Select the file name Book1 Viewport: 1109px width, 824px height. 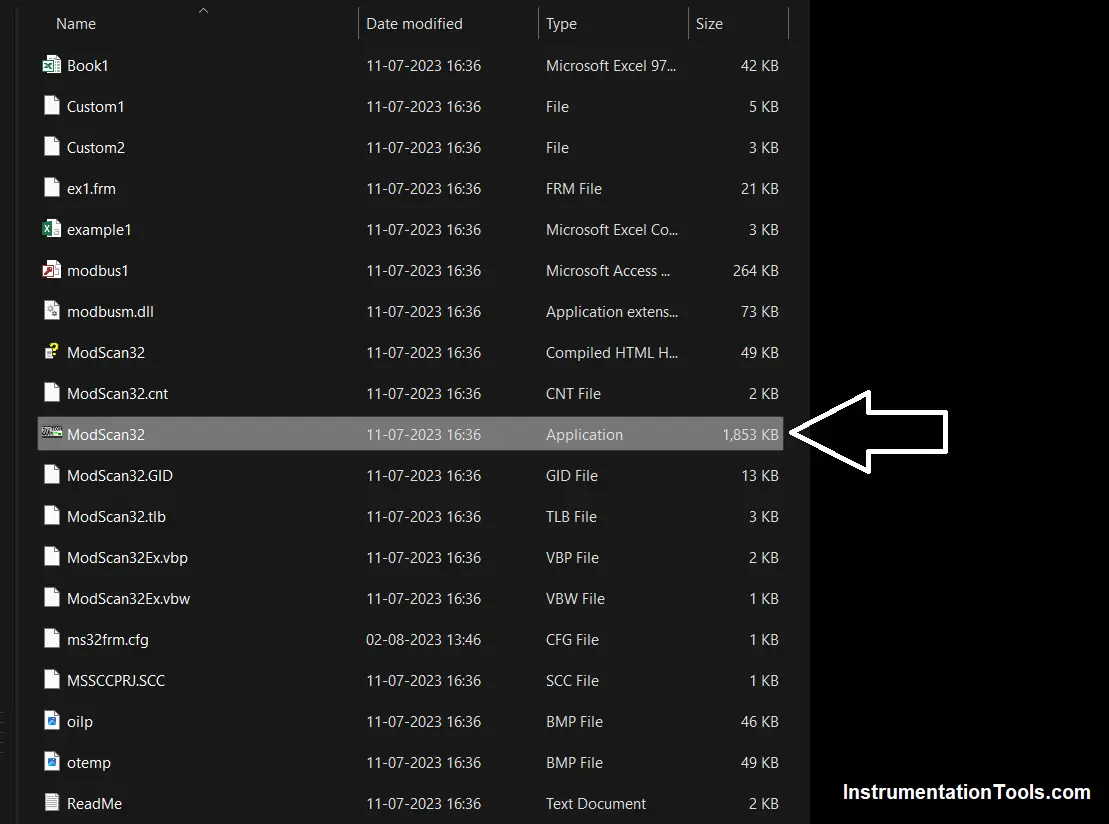88,66
